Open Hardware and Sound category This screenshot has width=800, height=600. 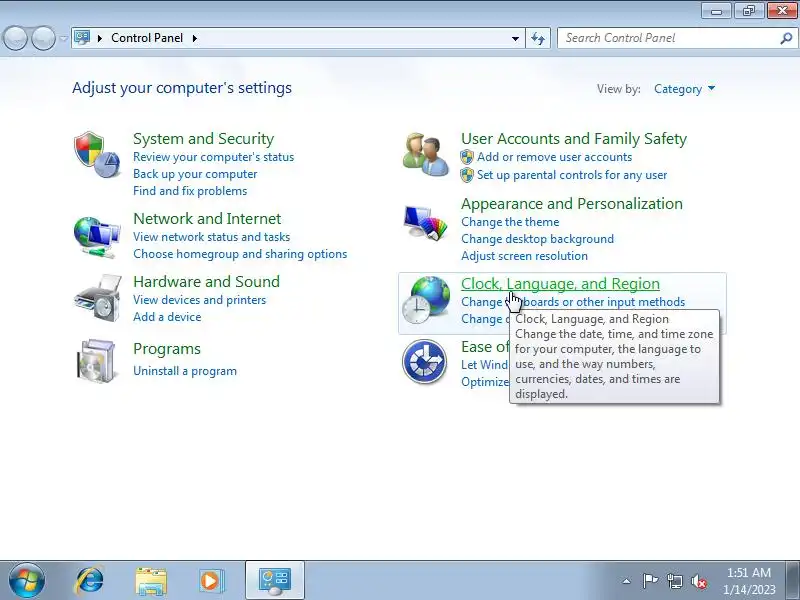coord(207,282)
